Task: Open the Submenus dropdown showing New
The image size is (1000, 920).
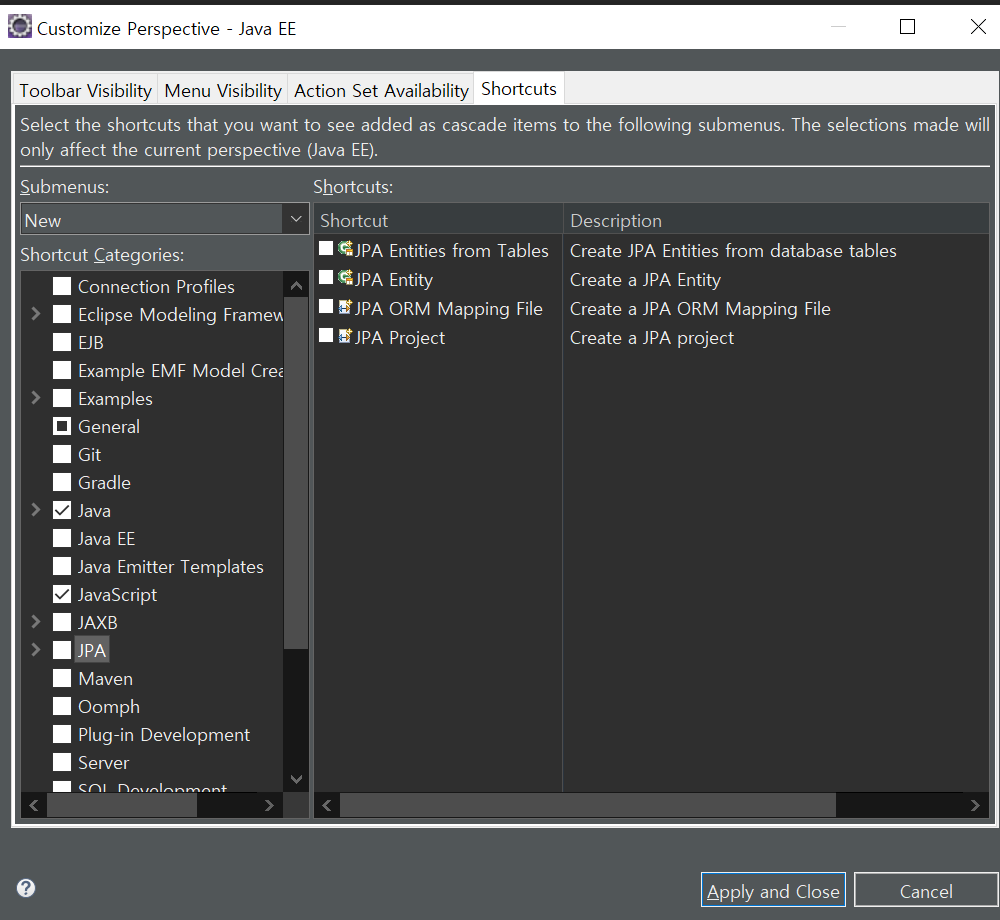Action: pos(165,220)
